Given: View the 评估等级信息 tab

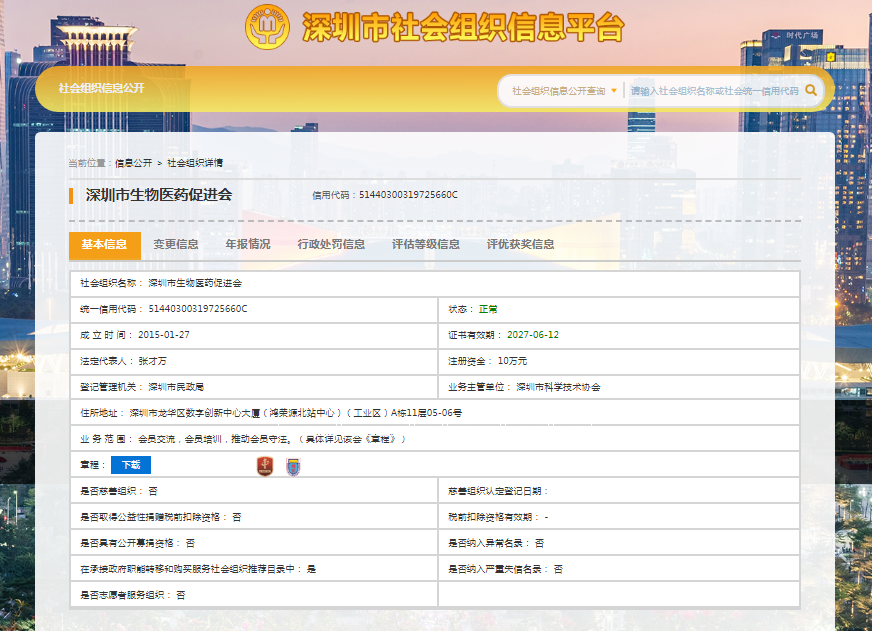Looking at the screenshot, I should 426,245.
